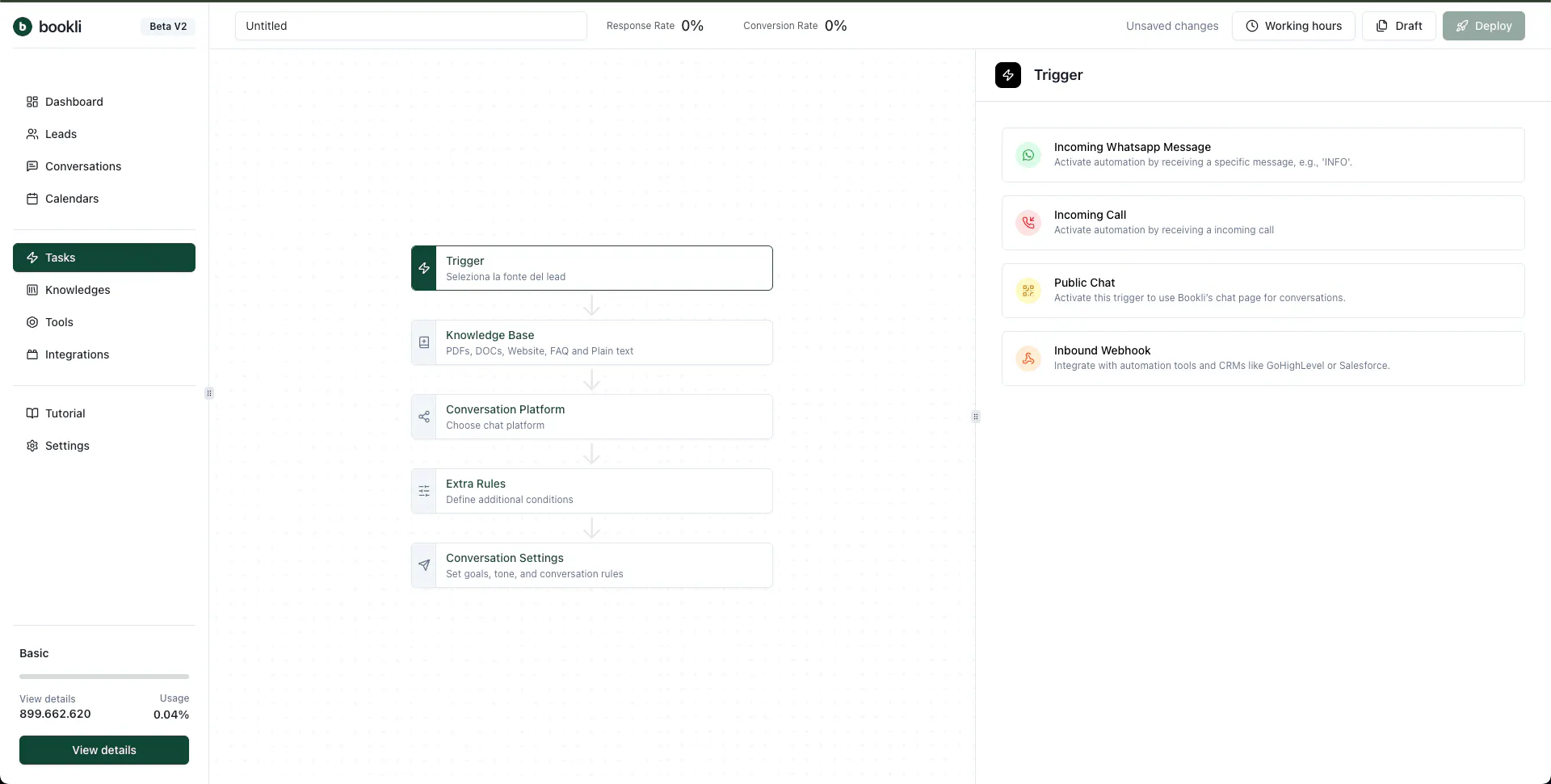Image resolution: width=1551 pixels, height=784 pixels.
Task: Click the View details button
Action: click(x=104, y=750)
